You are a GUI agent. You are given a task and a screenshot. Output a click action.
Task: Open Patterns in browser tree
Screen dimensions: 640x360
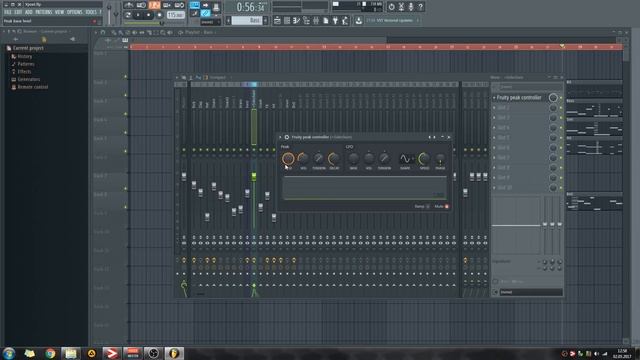(x=26, y=64)
